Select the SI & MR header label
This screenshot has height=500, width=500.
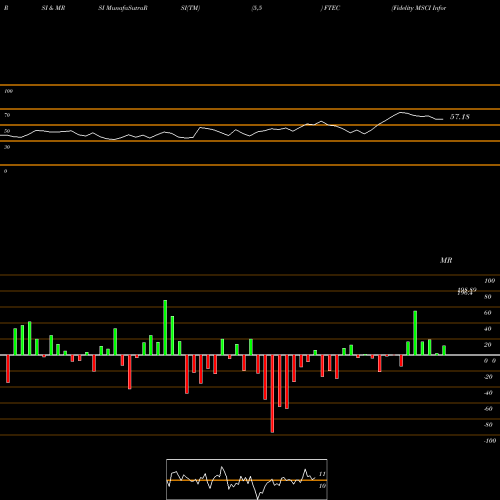coord(53,8)
